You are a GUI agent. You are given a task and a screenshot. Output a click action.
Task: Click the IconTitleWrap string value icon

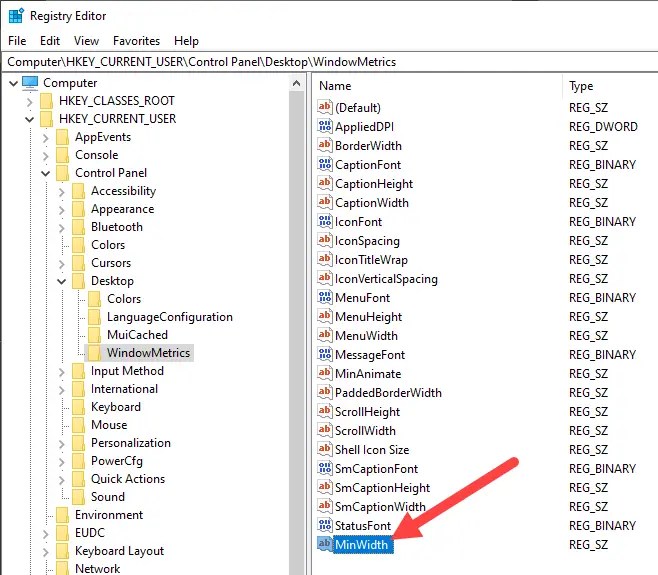click(325, 259)
